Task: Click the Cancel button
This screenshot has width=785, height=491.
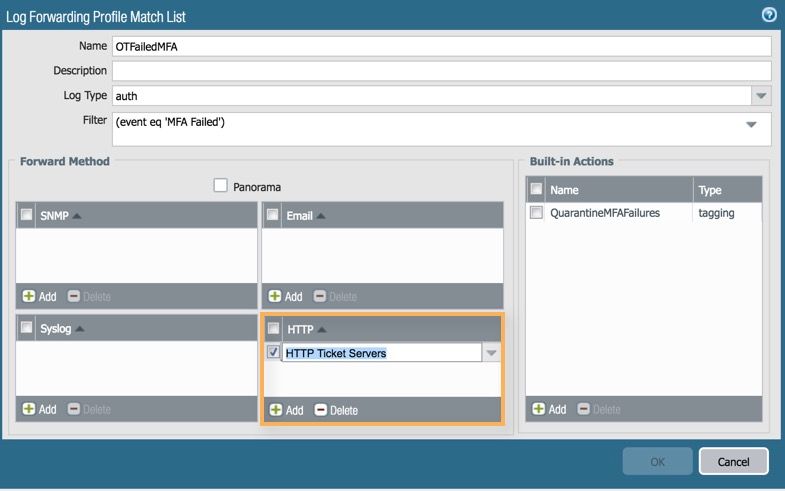Action: 733,461
